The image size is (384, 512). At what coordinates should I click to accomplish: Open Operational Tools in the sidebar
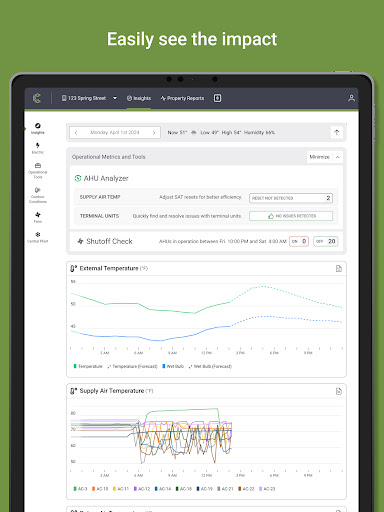pos(38,171)
